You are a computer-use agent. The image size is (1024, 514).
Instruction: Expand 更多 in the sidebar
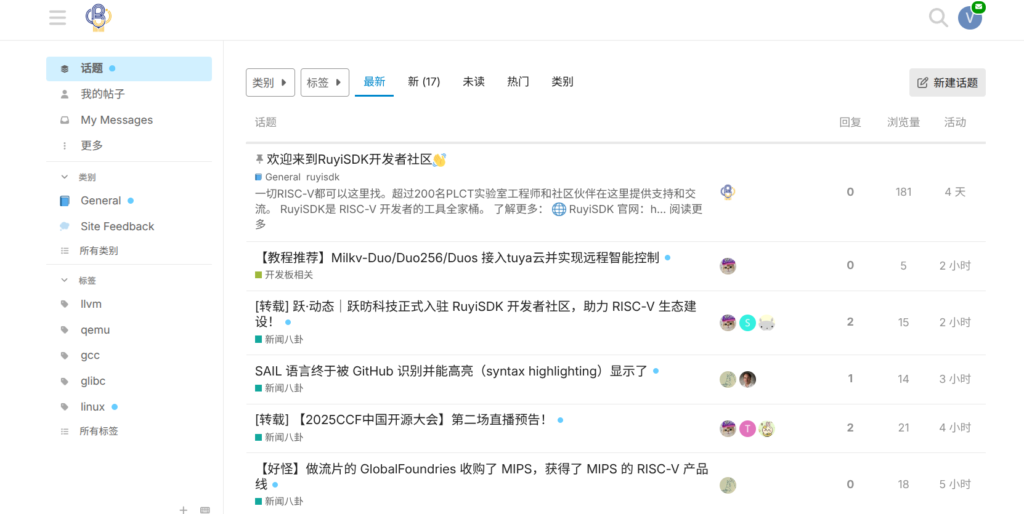91,145
